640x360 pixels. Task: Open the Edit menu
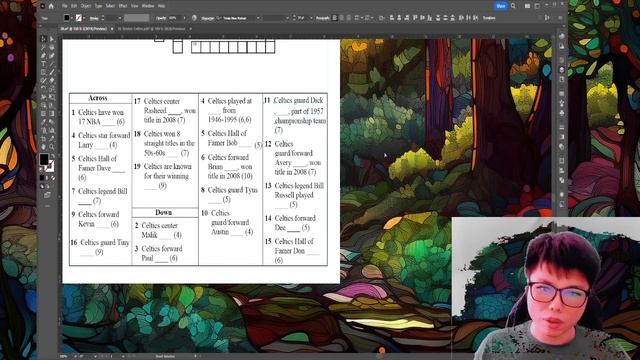pyautogui.click(x=74, y=6)
